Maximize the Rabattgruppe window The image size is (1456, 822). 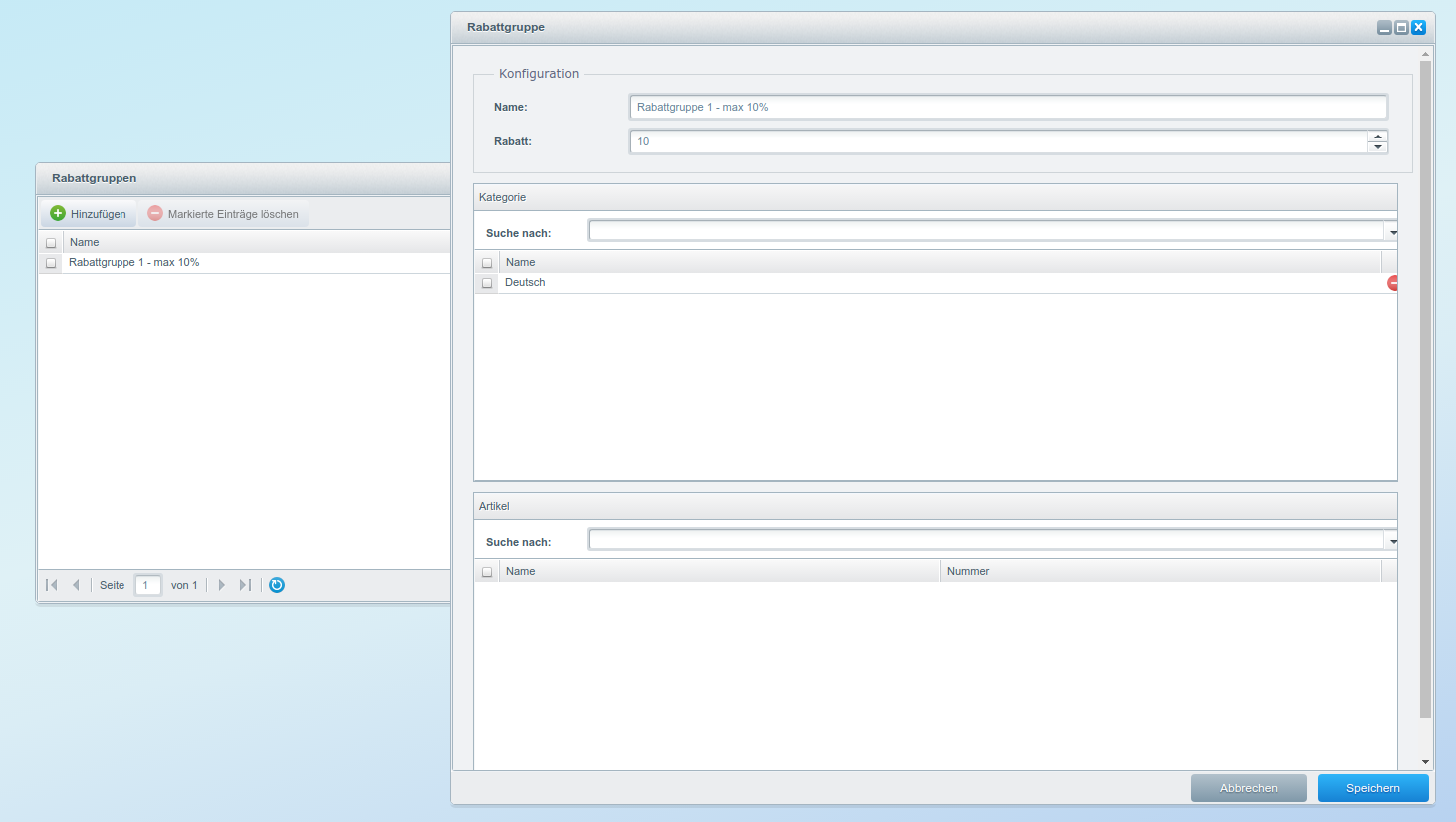(1401, 28)
